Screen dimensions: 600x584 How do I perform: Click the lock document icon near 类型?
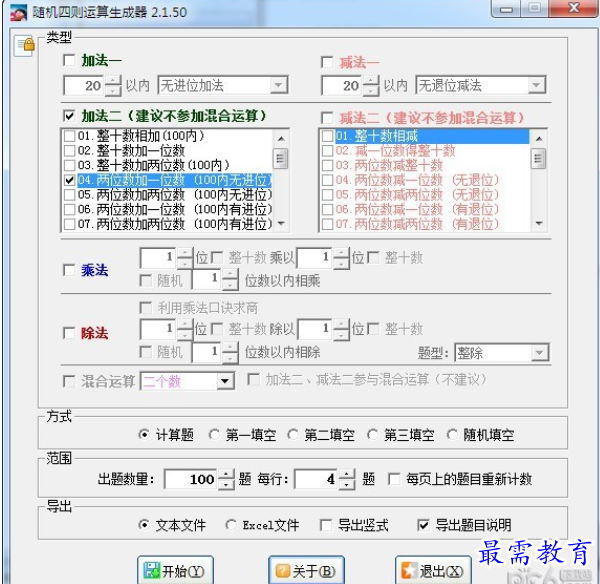pos(25,46)
